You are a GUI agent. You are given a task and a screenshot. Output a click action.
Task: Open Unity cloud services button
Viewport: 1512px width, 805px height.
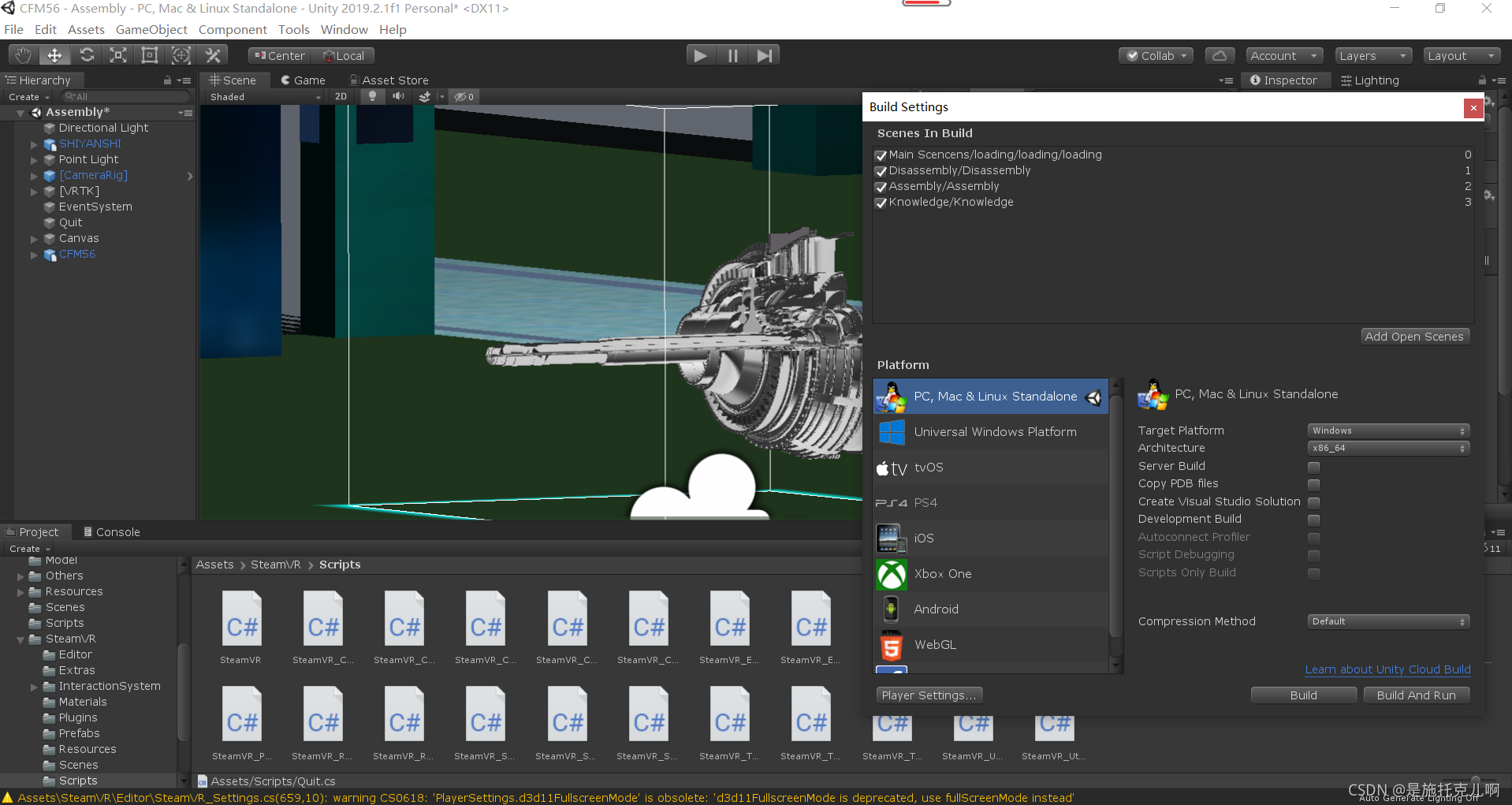pos(1219,56)
